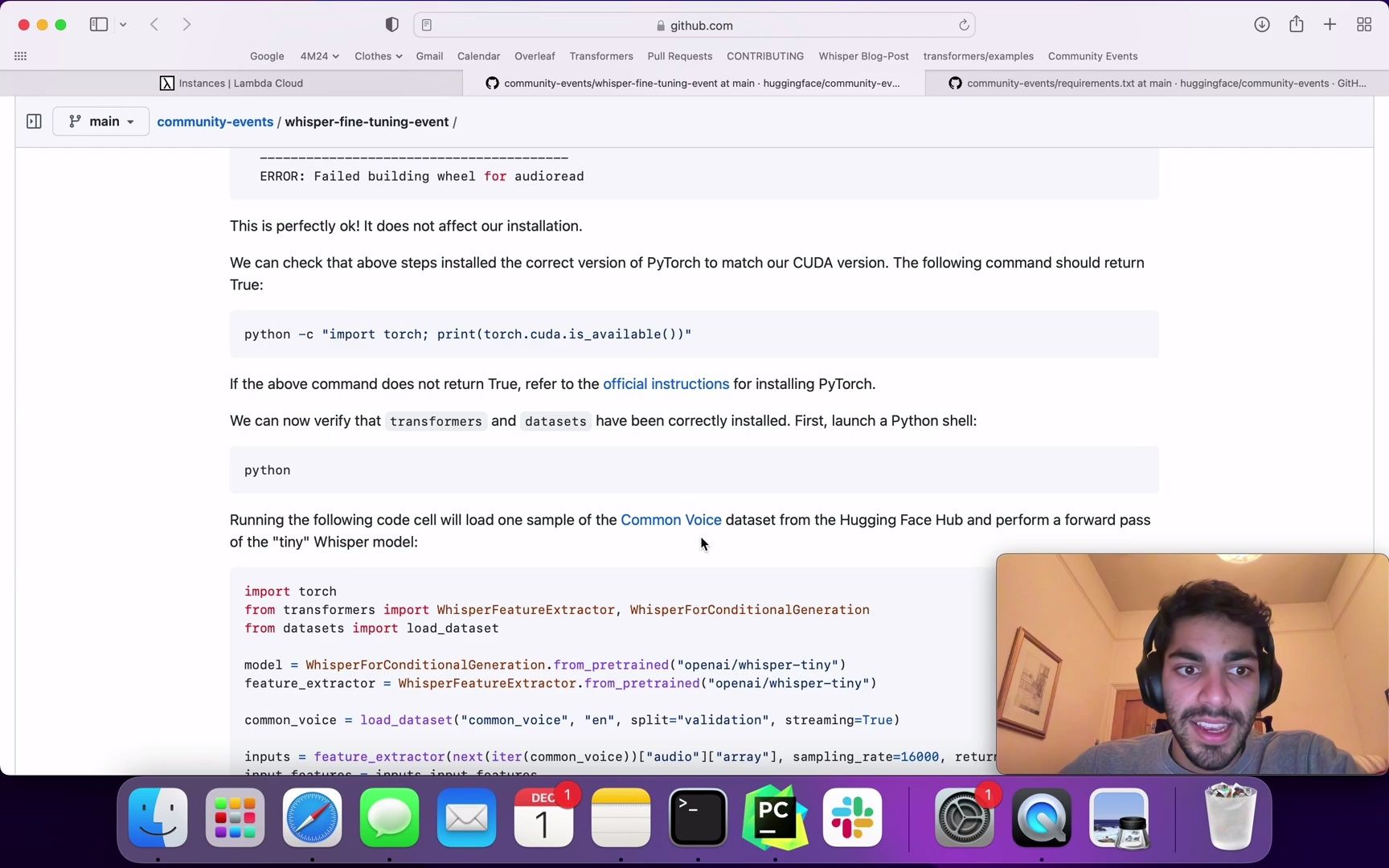Viewport: 1389px width, 868px height.
Task: Open the Reader view icon
Action: tap(427, 25)
